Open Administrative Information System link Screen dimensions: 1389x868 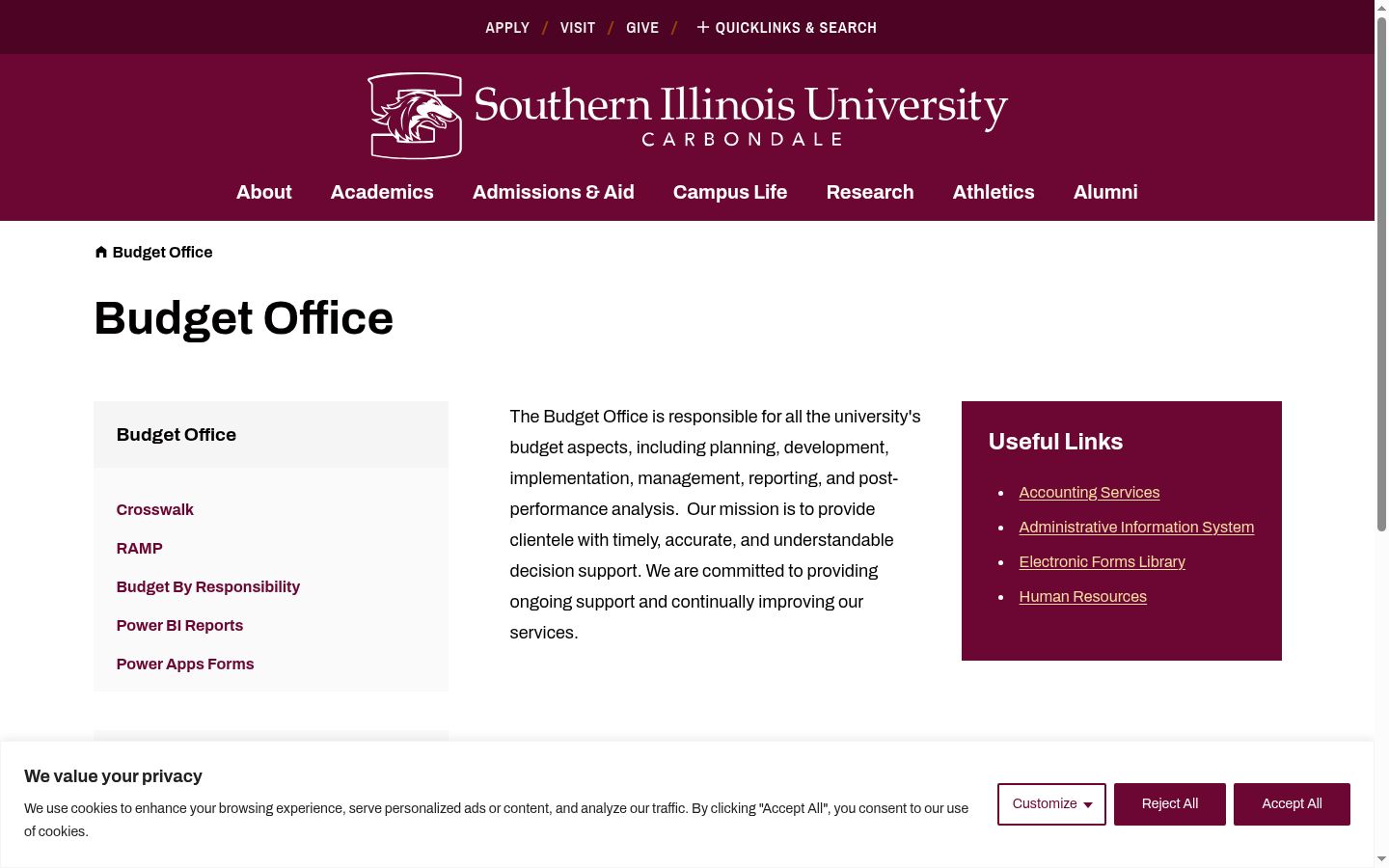click(x=1136, y=527)
